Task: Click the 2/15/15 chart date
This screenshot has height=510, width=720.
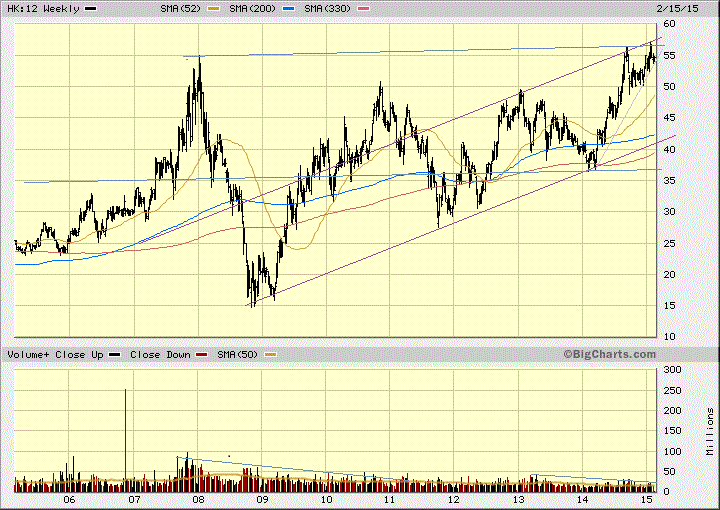Action: [x=679, y=9]
